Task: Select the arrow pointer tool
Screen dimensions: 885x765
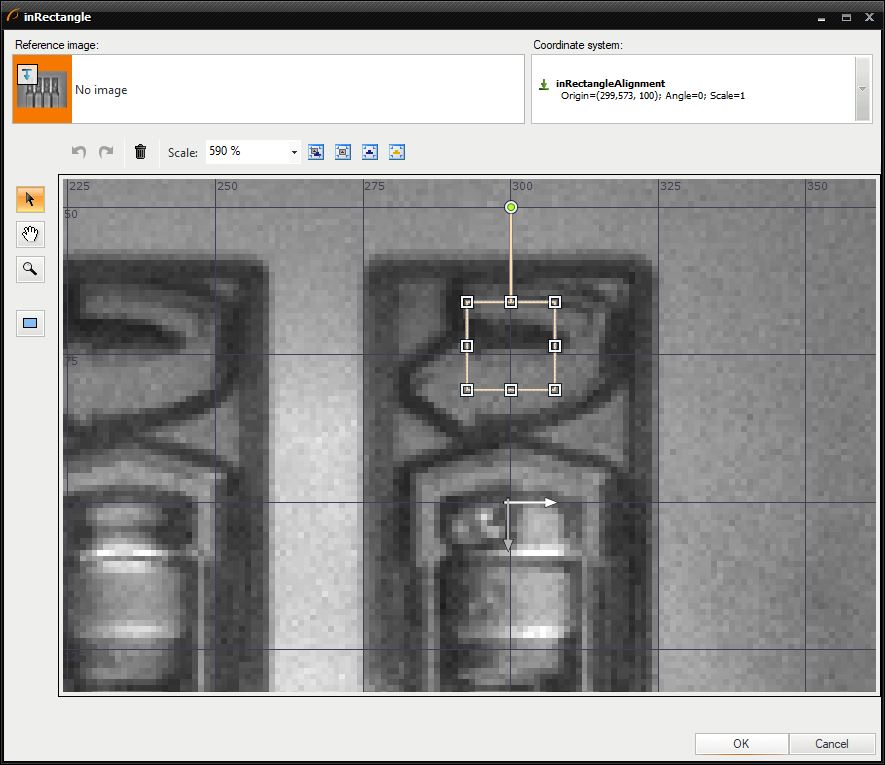Action: pyautogui.click(x=30, y=199)
